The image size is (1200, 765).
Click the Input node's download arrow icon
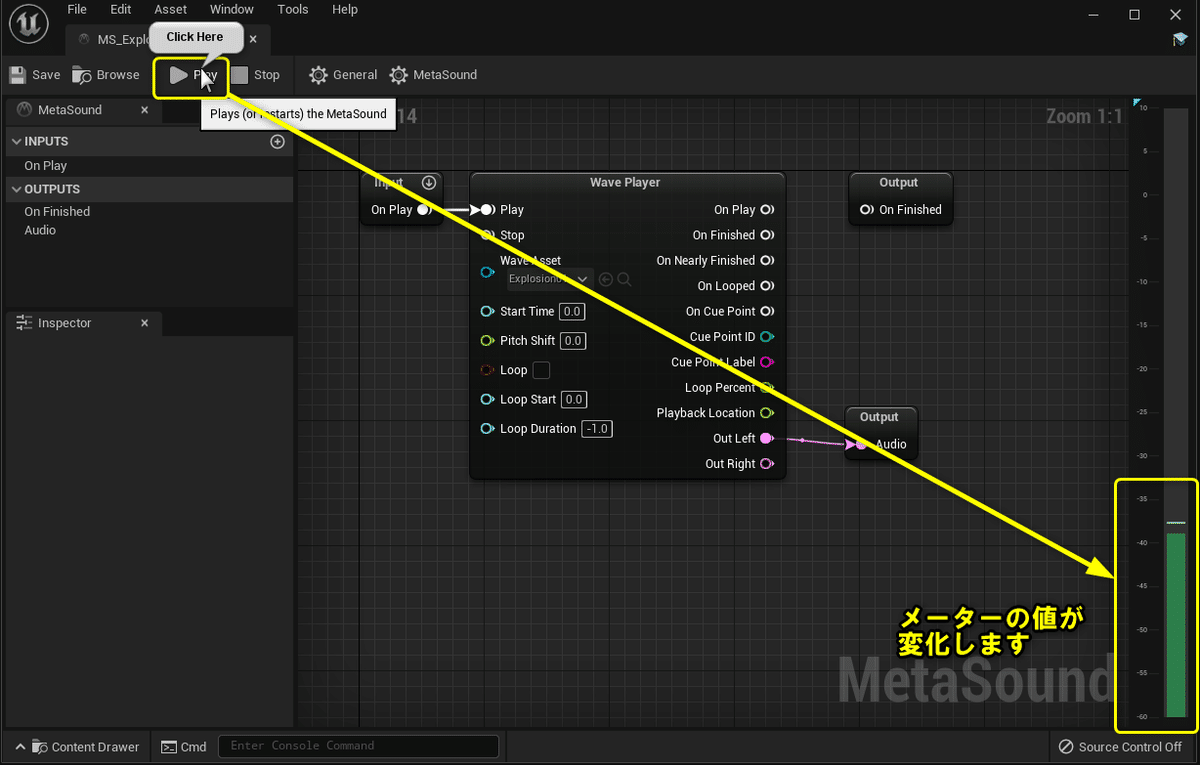coord(429,182)
